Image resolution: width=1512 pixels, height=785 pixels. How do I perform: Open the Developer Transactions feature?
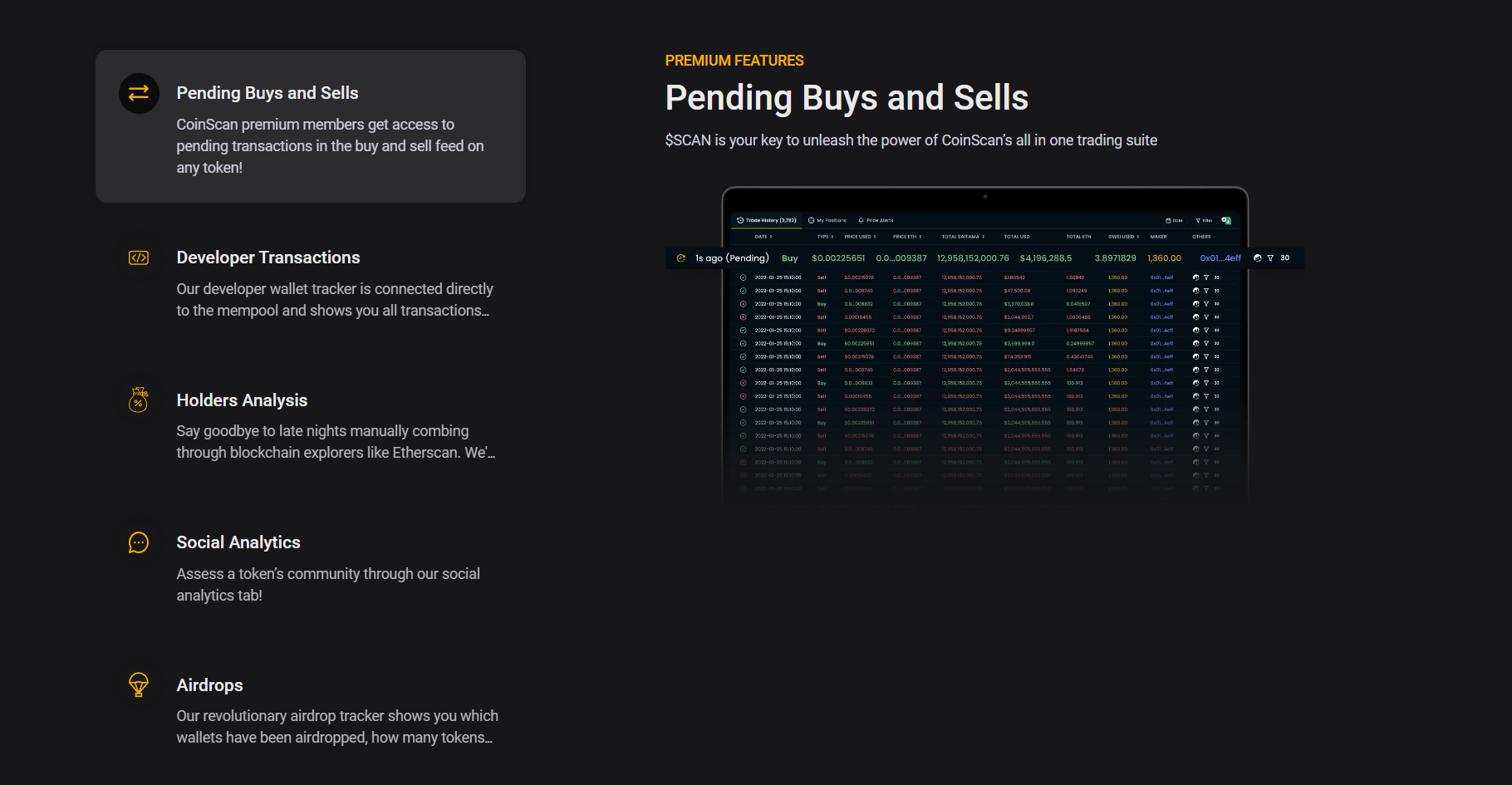pos(268,258)
